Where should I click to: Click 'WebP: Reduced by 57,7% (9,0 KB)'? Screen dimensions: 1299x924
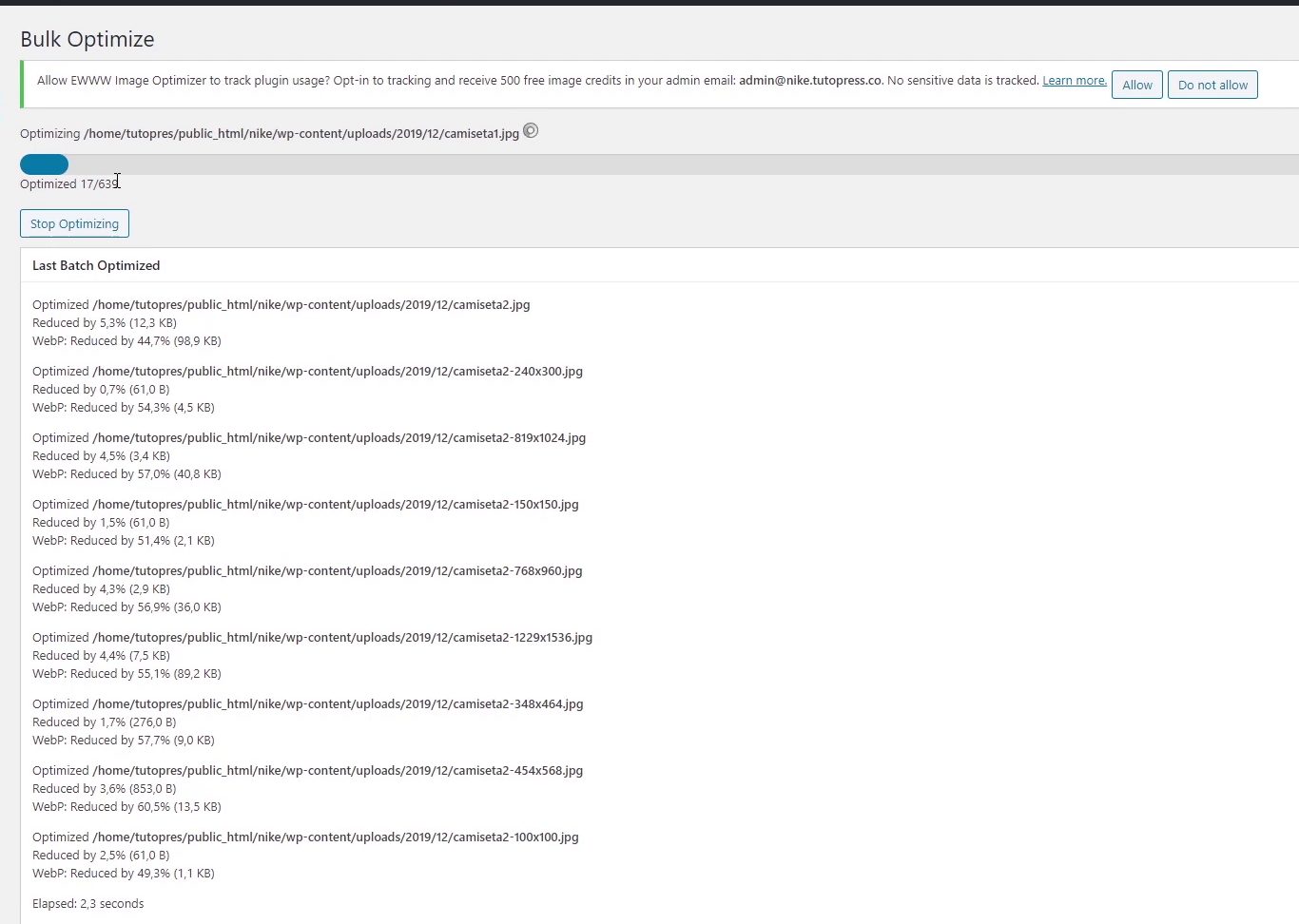point(124,741)
